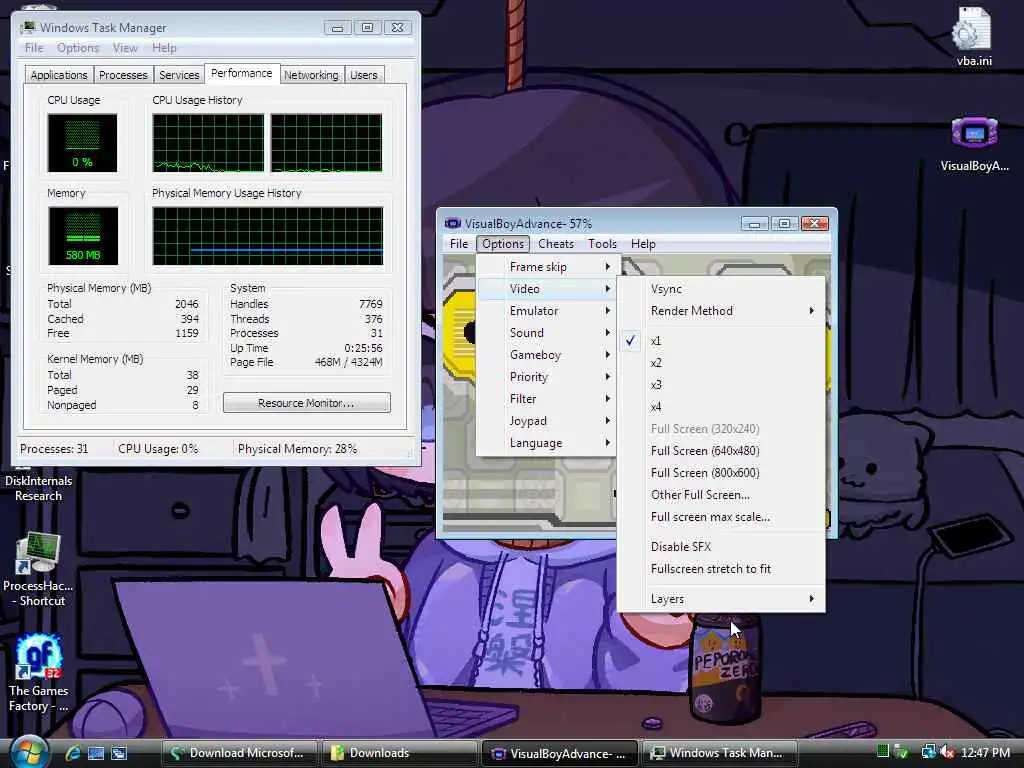The width and height of the screenshot is (1024, 768).
Task: Click the muted volume tray icon
Action: pyautogui.click(x=947, y=752)
